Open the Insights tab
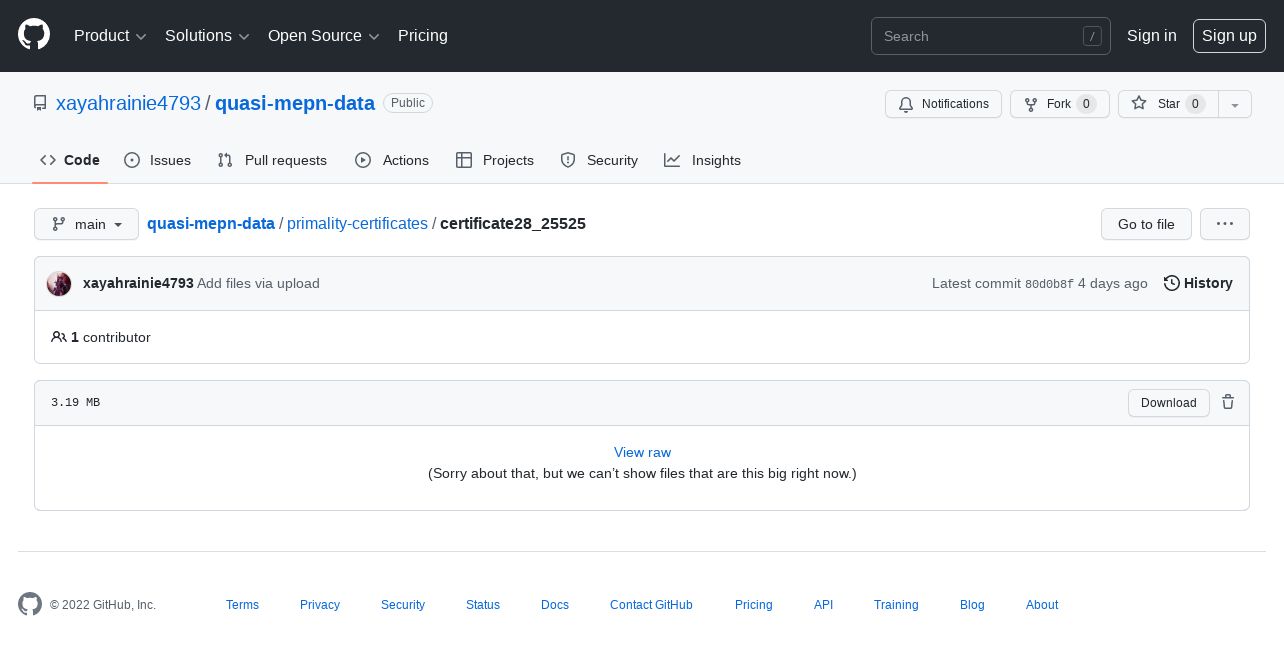Screen dimensions: 1284x666 point(703,160)
